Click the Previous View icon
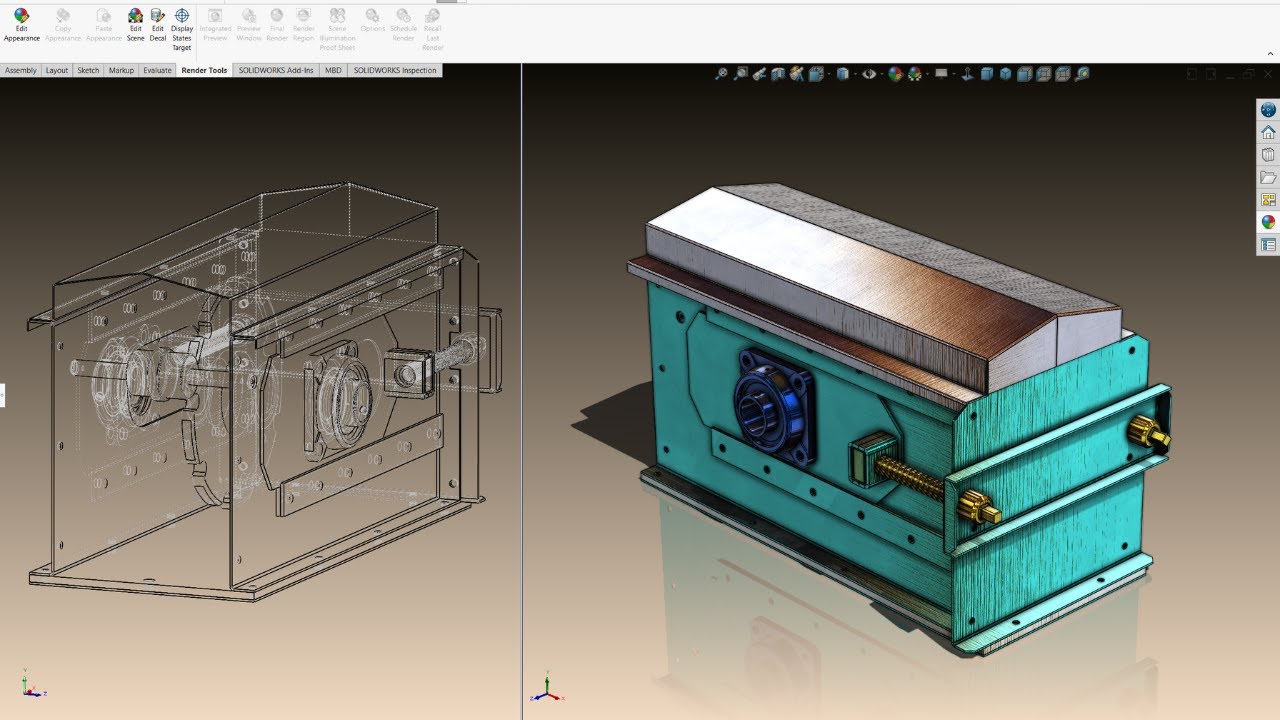The width and height of the screenshot is (1280, 720). click(x=759, y=74)
